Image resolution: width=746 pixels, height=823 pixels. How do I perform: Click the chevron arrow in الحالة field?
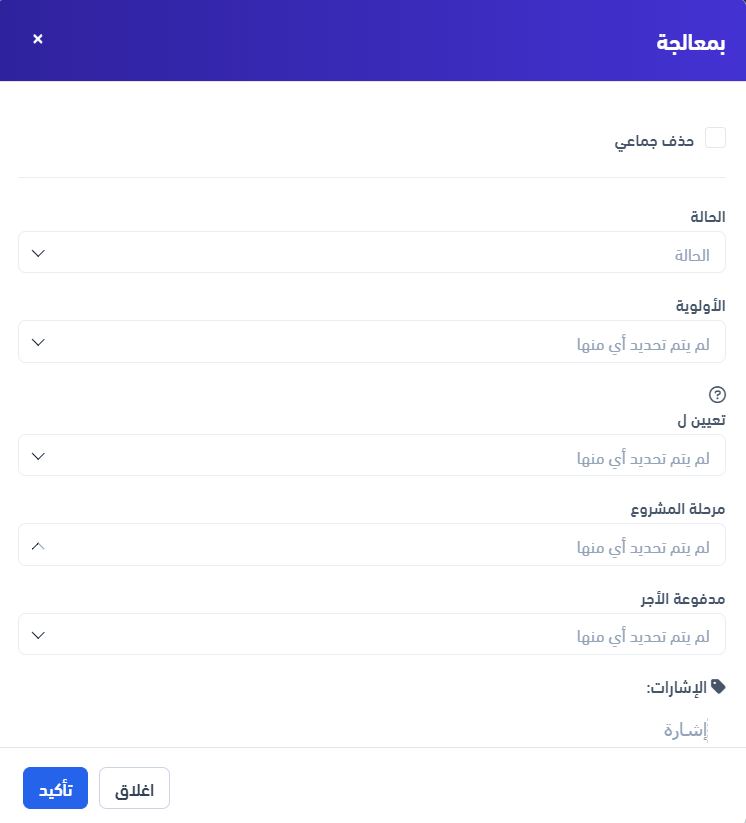pyautogui.click(x=38, y=253)
